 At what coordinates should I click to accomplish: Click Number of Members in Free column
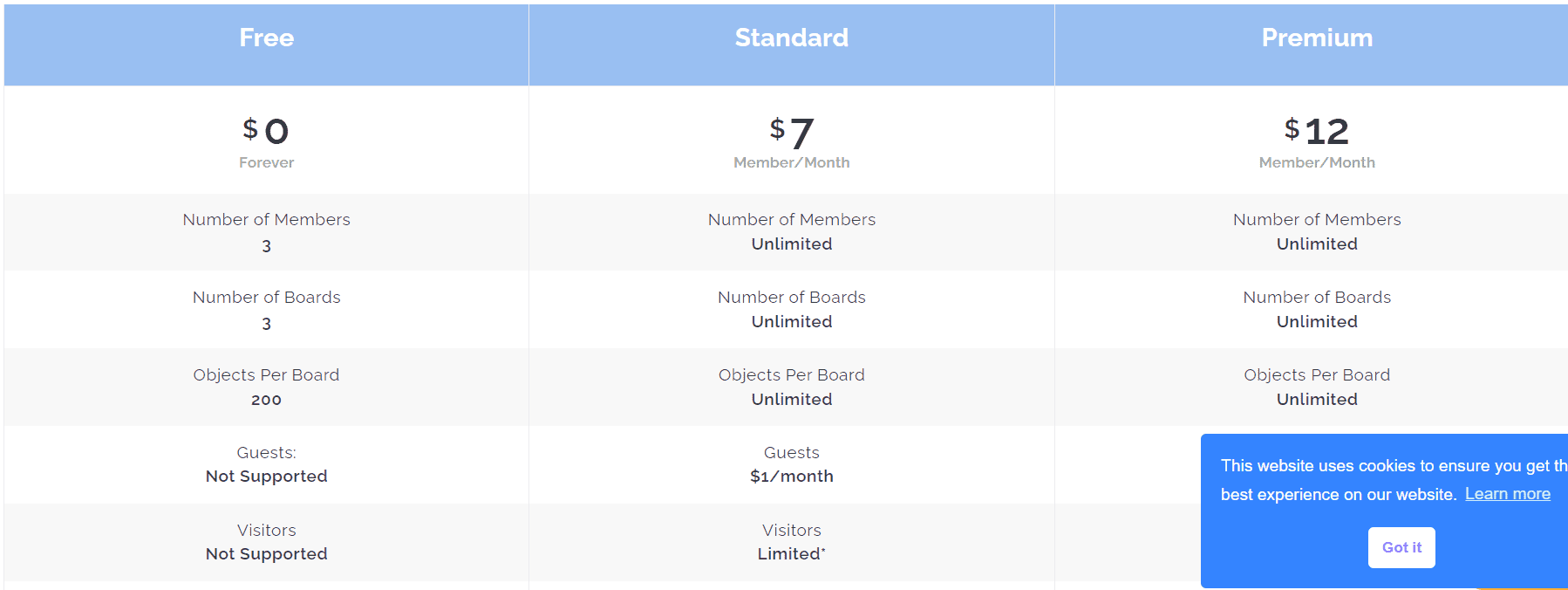266,220
